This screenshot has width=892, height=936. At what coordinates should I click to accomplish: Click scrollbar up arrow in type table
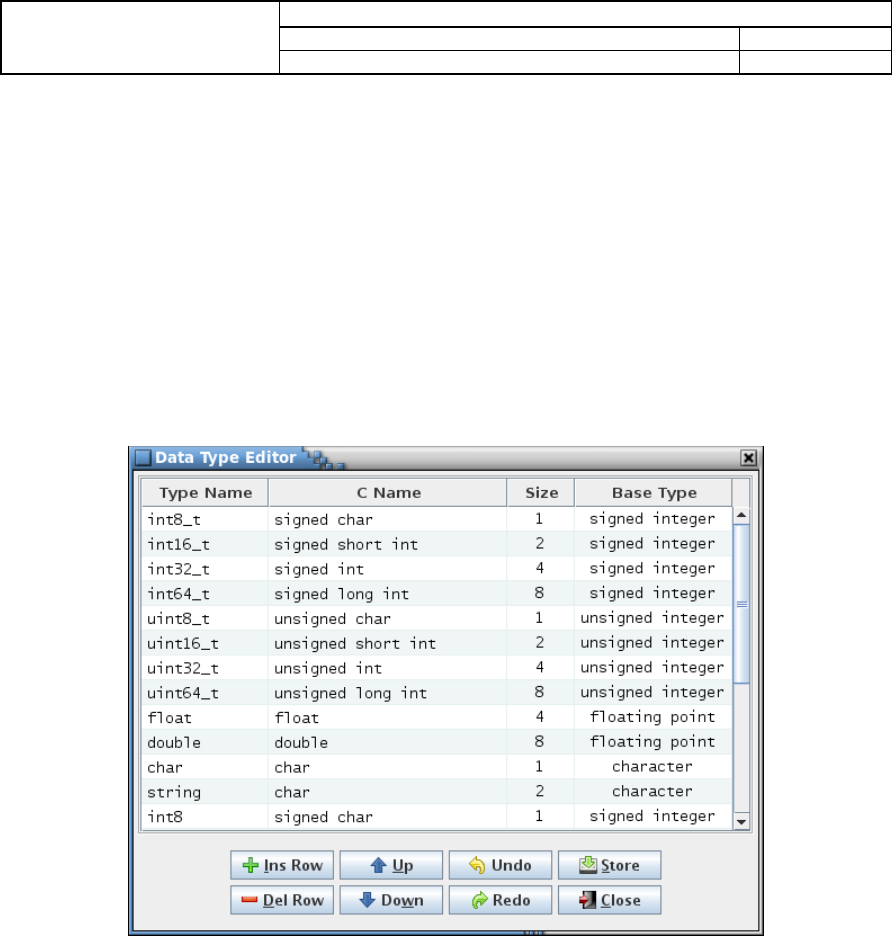click(742, 515)
